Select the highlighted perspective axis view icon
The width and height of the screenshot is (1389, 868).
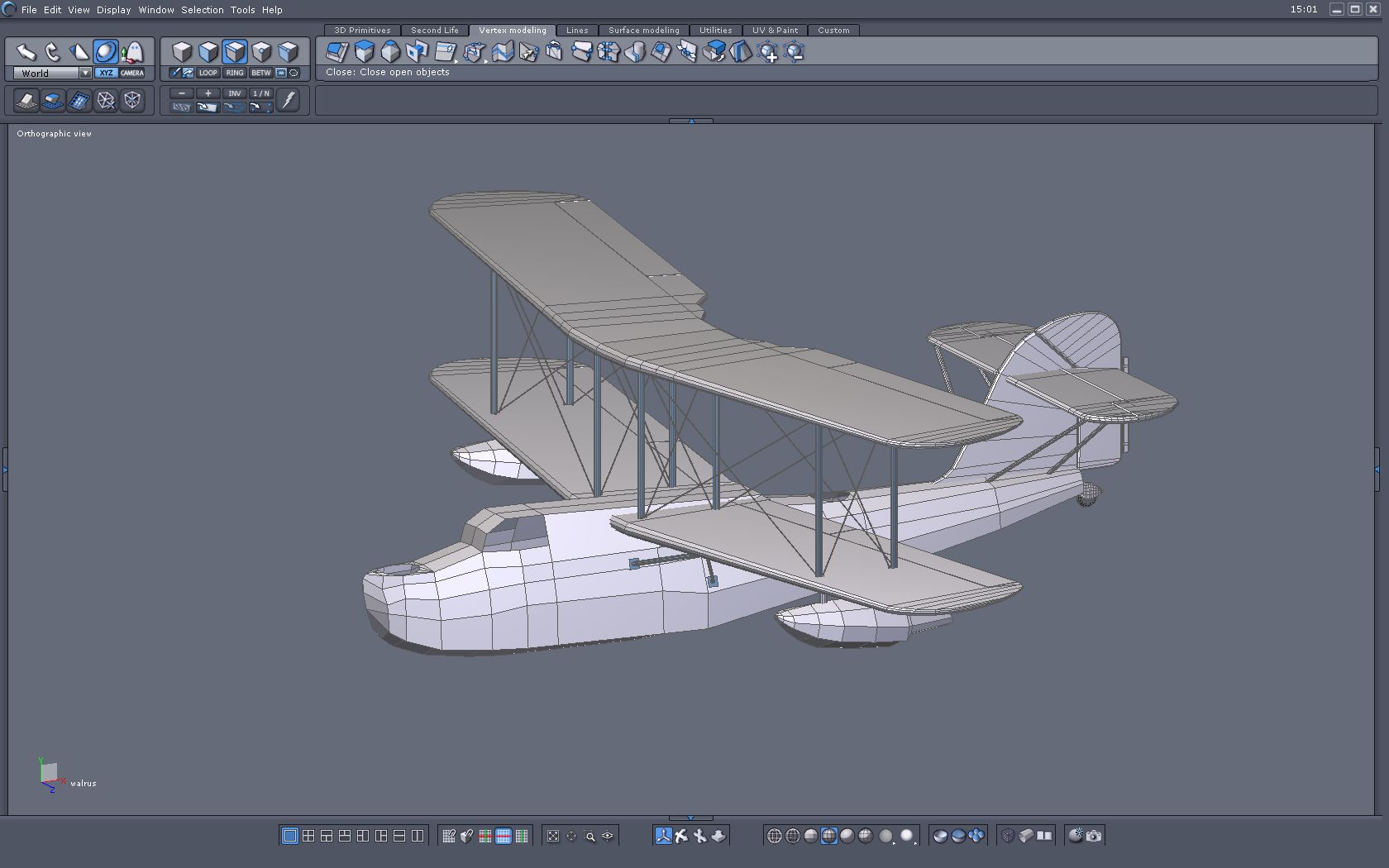point(663,836)
